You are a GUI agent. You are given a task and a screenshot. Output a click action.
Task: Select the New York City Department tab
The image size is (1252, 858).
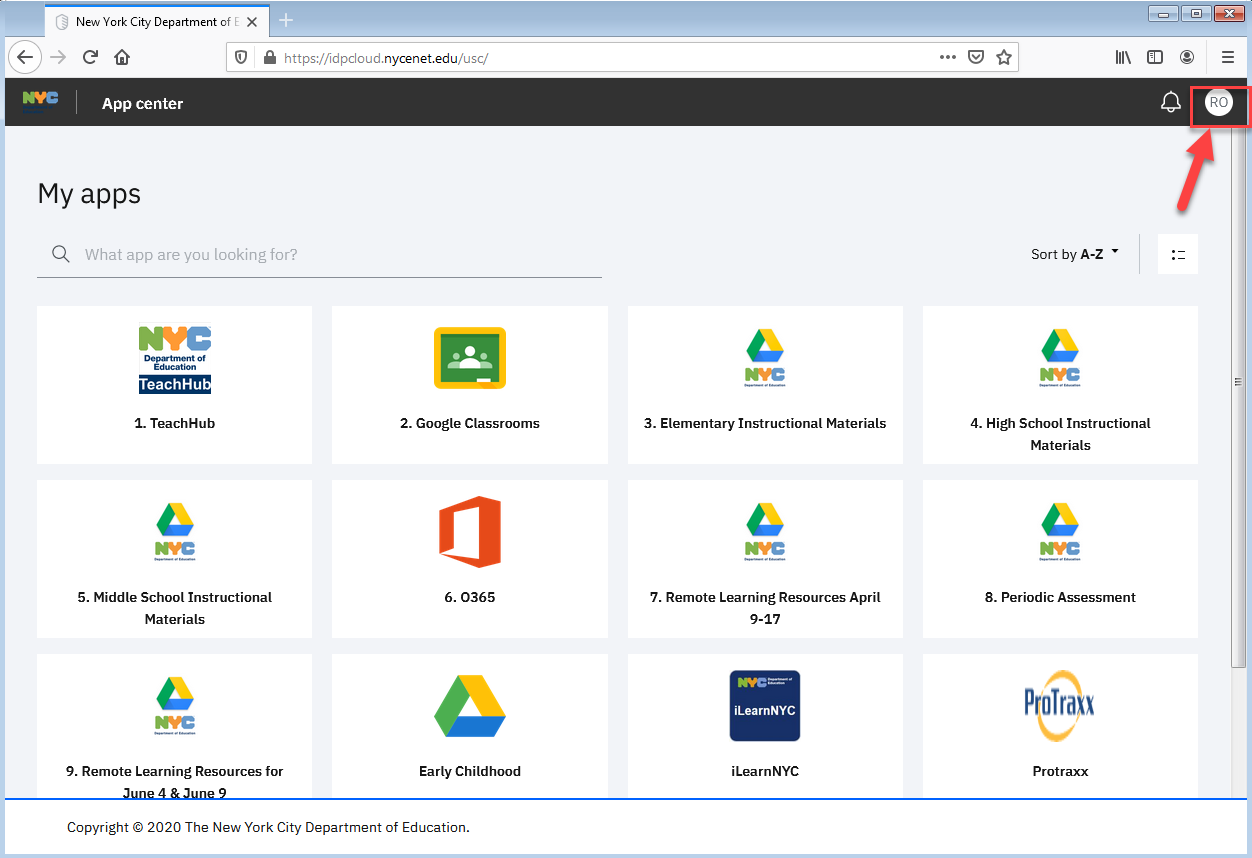click(157, 21)
